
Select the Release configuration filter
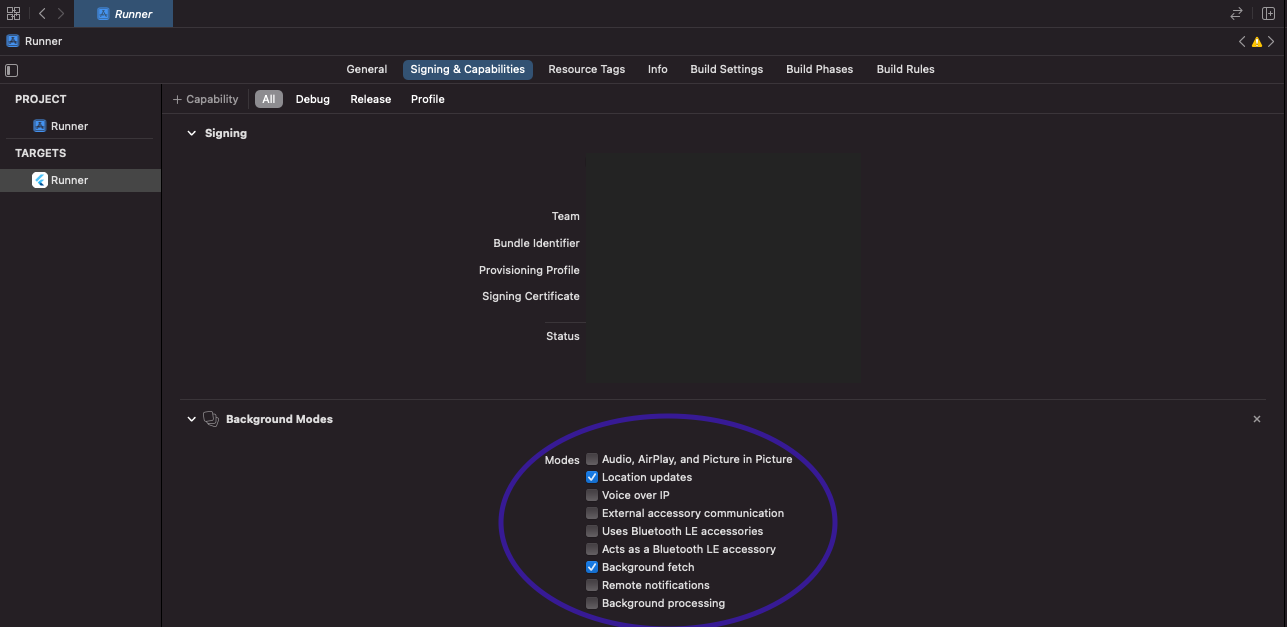click(x=370, y=99)
